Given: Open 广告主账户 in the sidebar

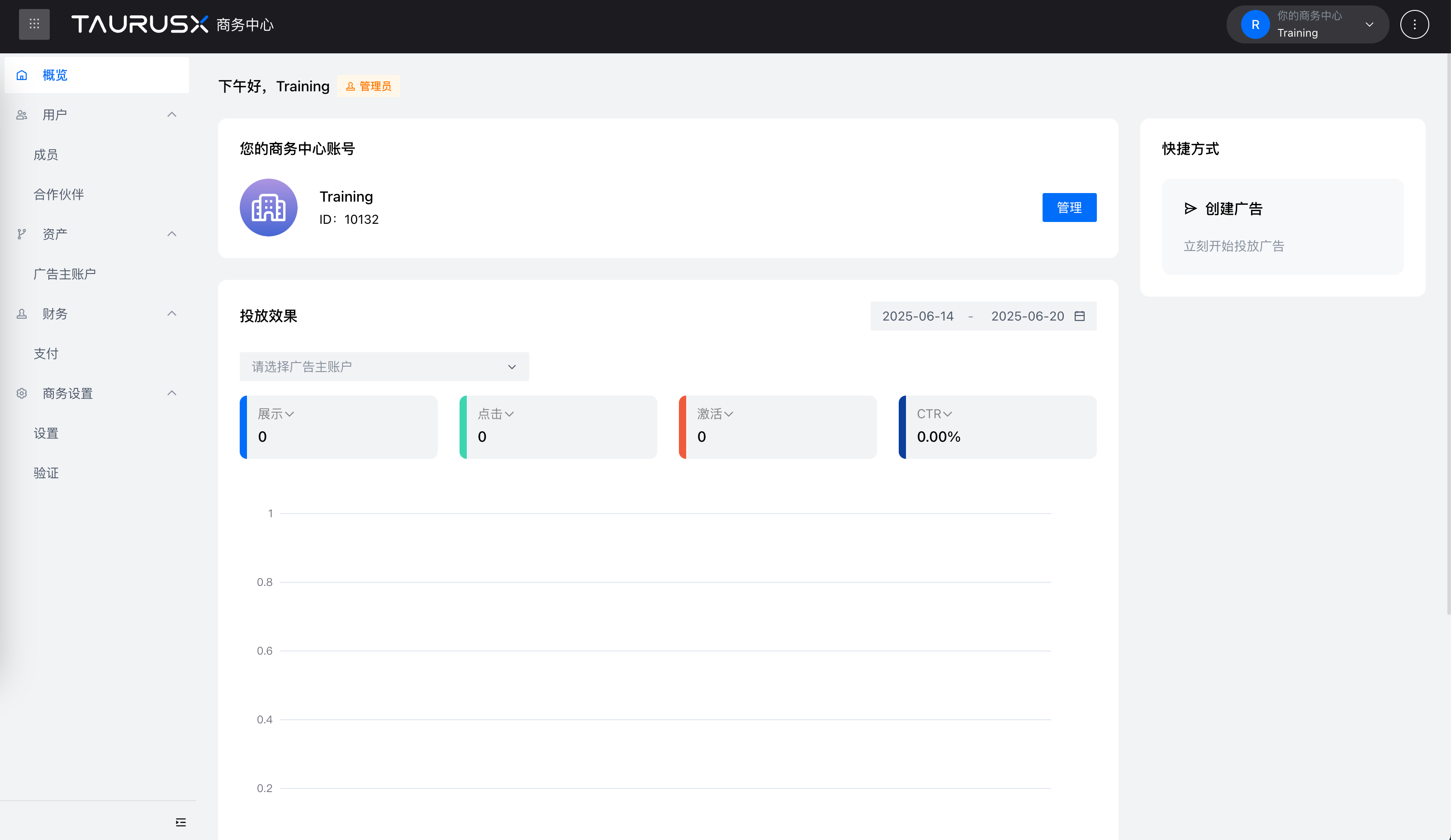Looking at the screenshot, I should click(65, 274).
